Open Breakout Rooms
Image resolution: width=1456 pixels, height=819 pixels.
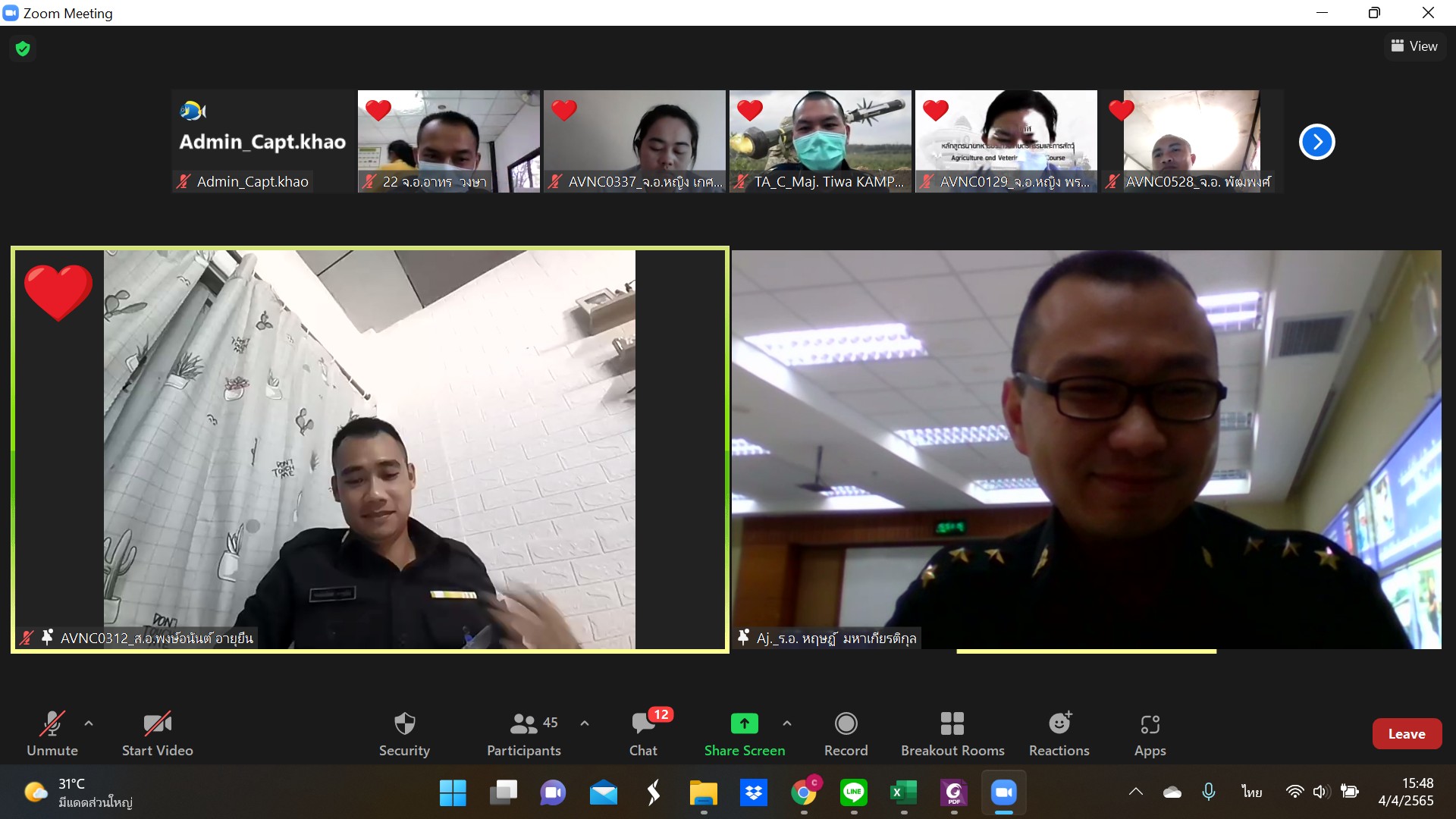click(952, 733)
